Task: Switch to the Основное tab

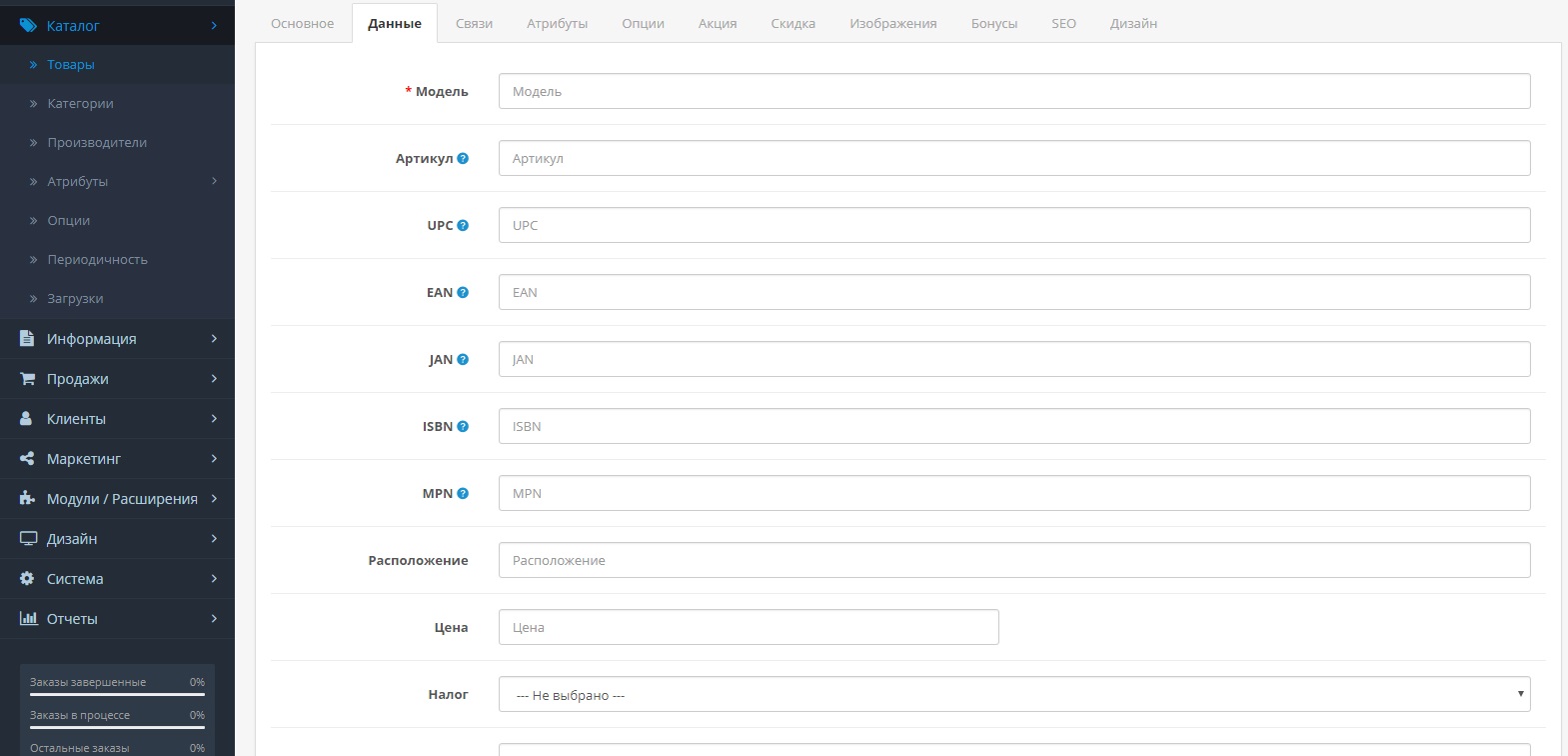Action: click(302, 23)
